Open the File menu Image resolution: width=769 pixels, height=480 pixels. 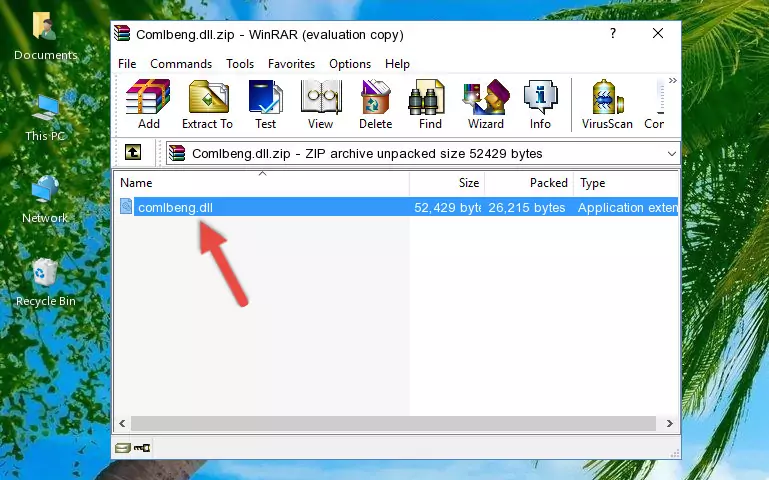[127, 64]
